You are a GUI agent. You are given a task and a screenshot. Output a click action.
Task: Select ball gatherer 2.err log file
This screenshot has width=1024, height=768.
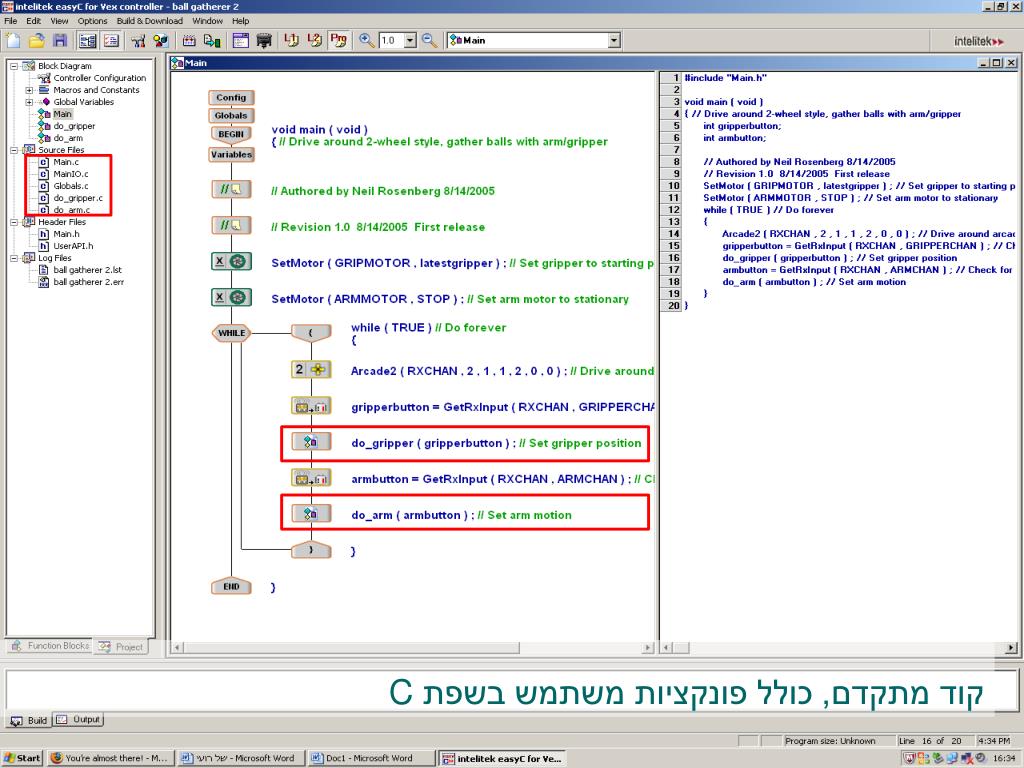tap(88, 282)
